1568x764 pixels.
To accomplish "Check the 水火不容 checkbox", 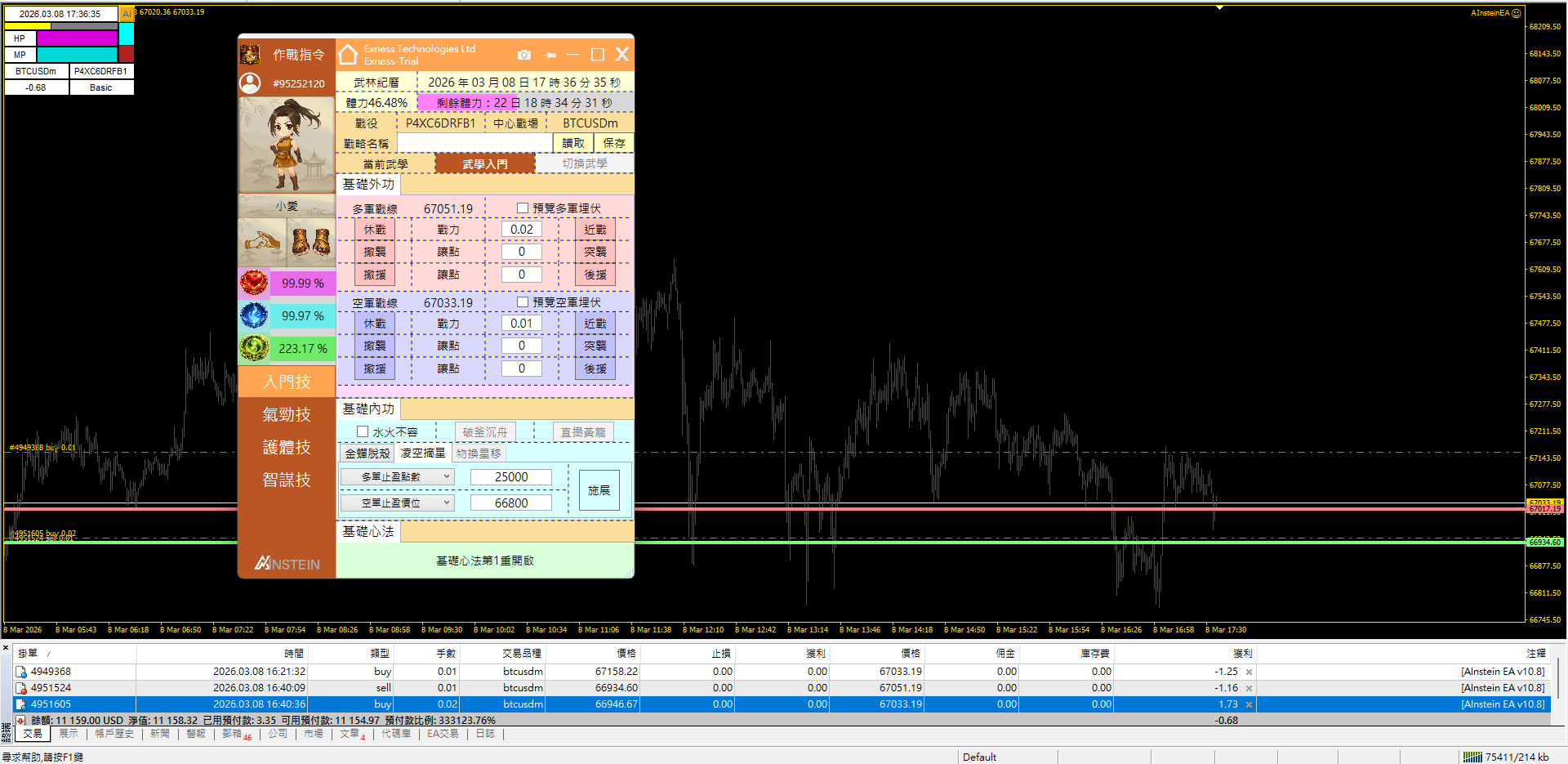I will pos(363,431).
